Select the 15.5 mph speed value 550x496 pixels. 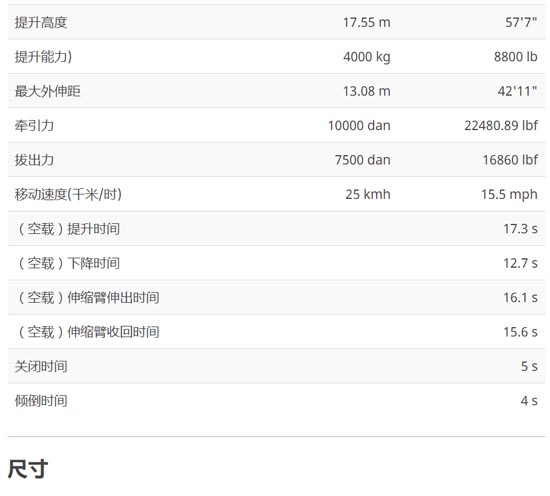[x=509, y=194]
